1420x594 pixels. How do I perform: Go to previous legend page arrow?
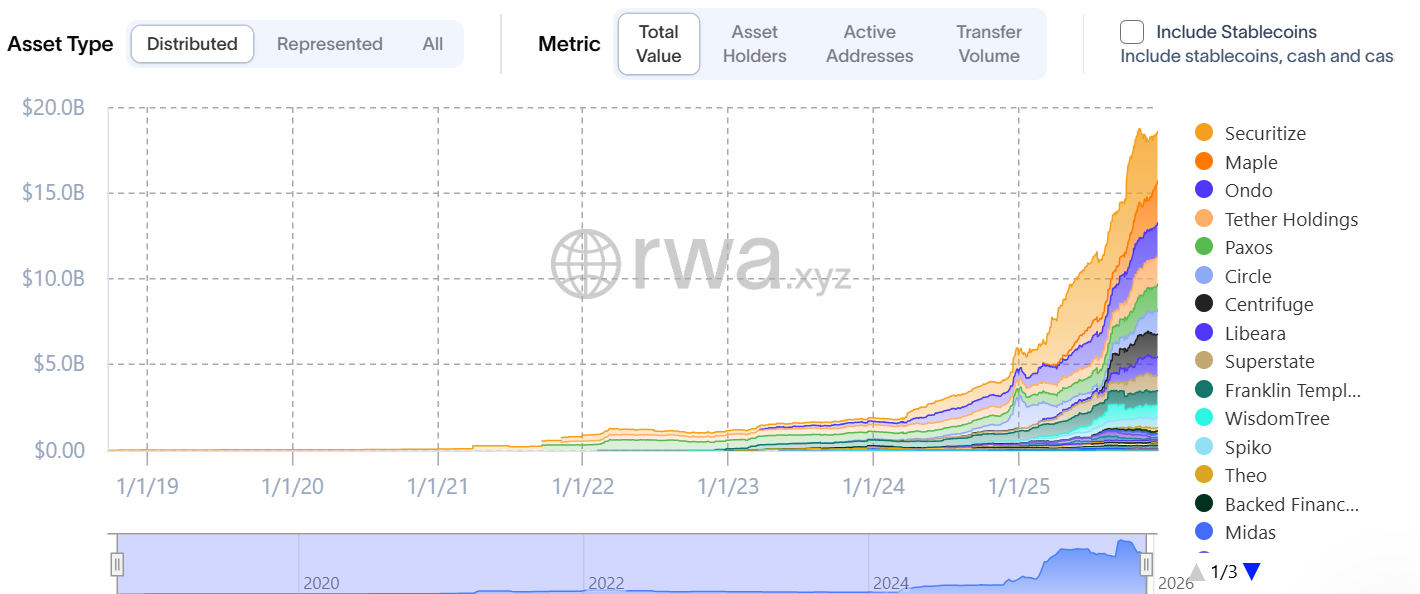point(1196,572)
